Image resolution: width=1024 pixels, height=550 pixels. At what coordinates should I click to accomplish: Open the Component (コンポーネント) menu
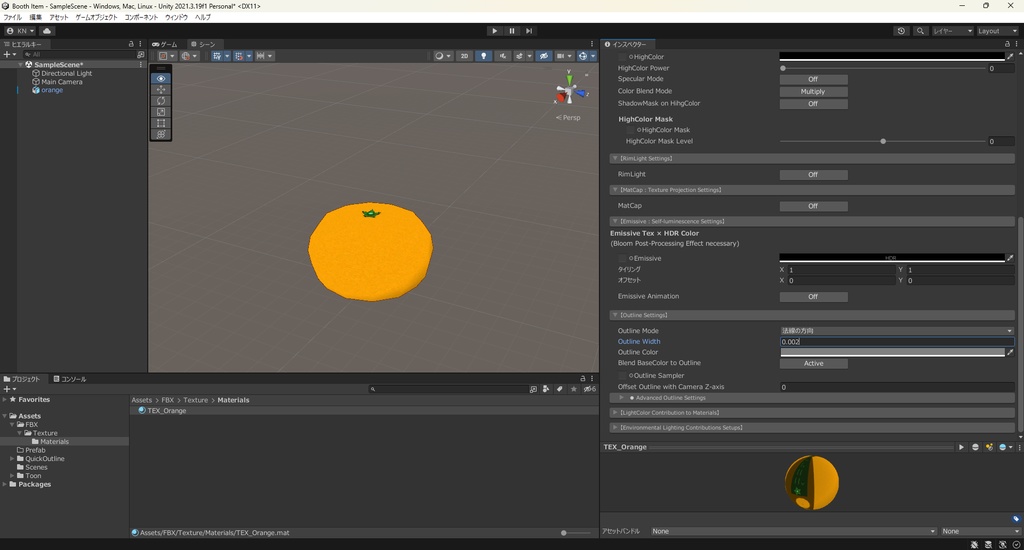point(141,18)
